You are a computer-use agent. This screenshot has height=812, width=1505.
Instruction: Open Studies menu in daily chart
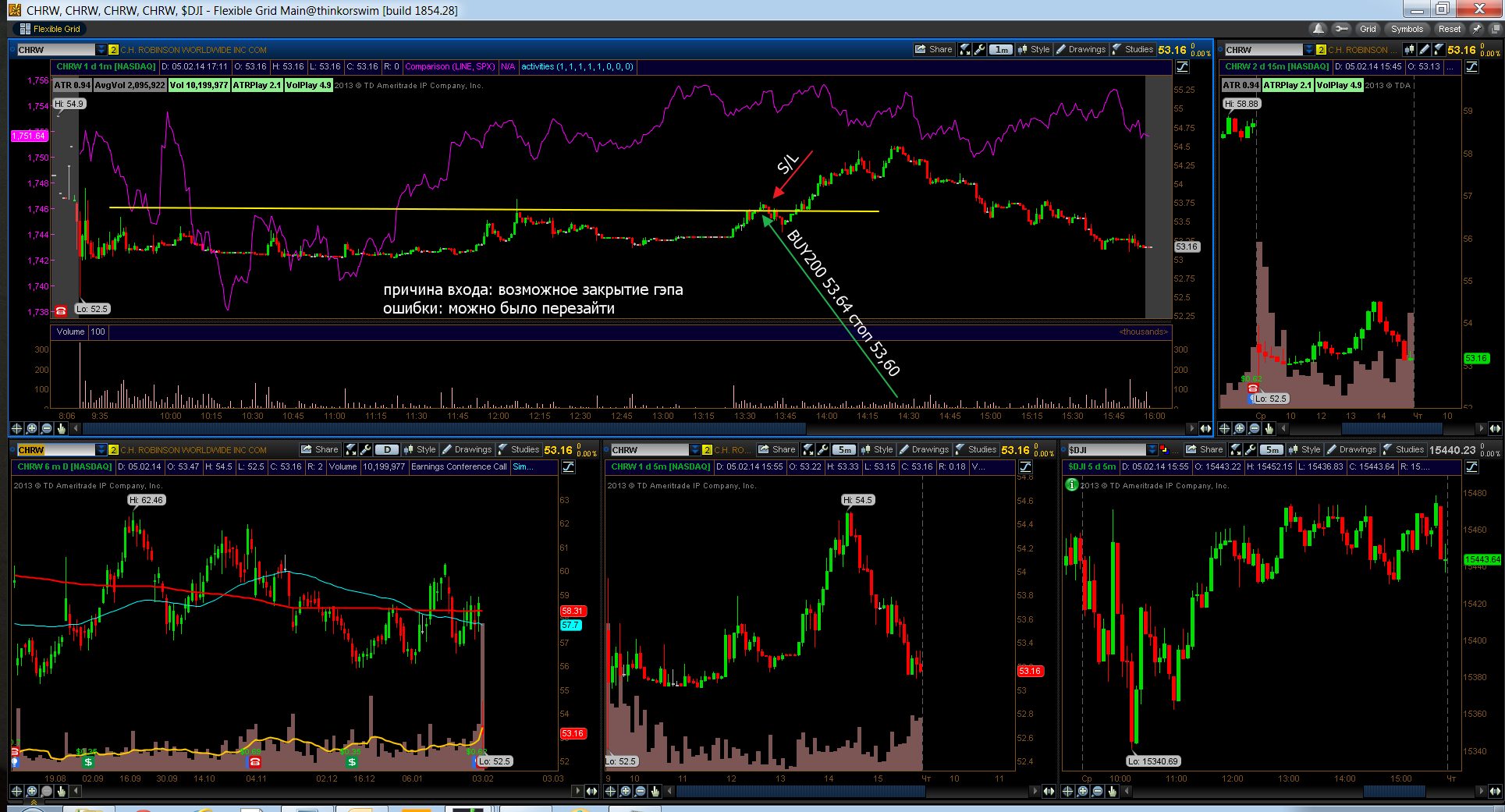pyautogui.click(x=519, y=449)
